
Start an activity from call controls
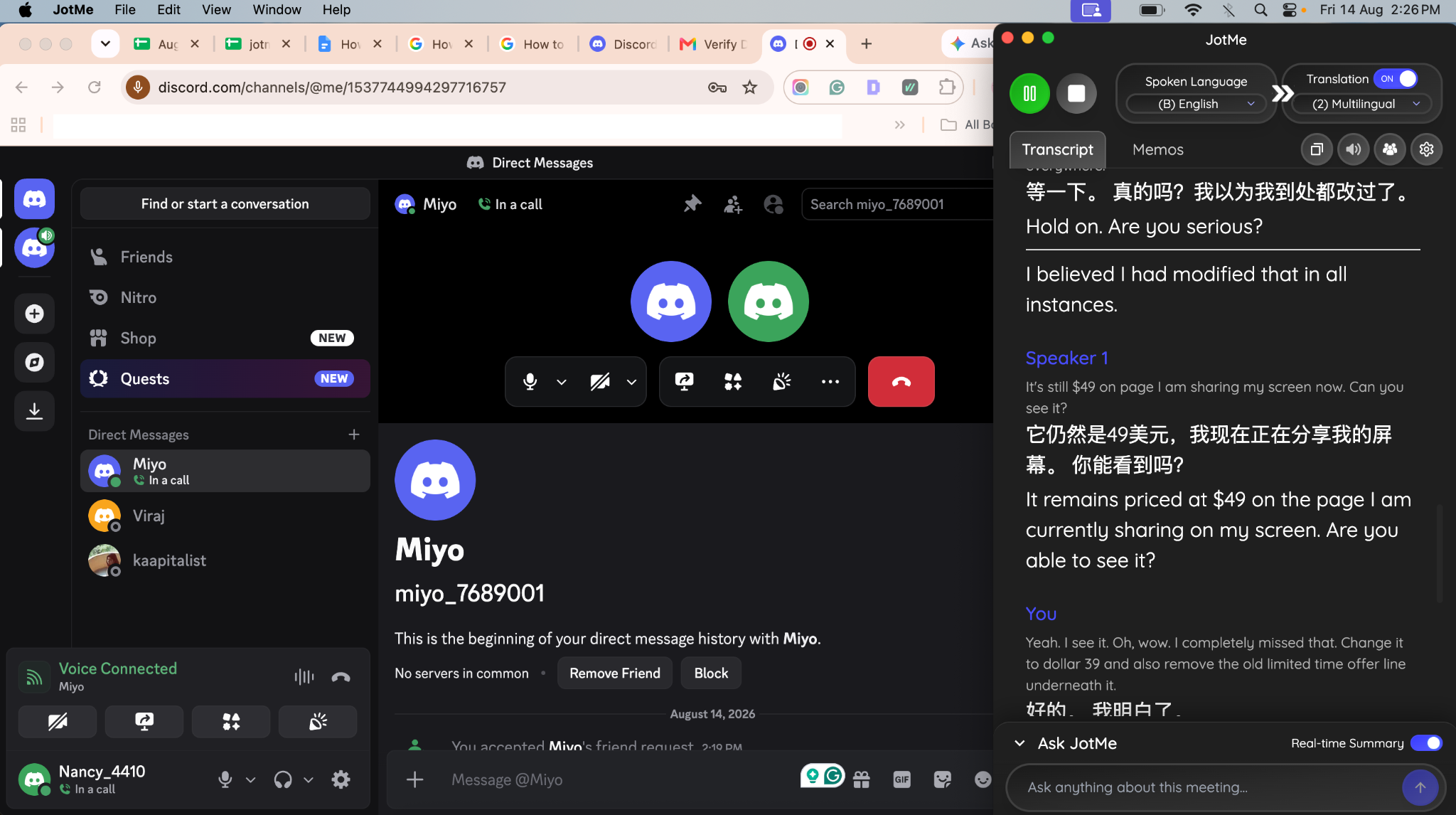click(x=733, y=382)
